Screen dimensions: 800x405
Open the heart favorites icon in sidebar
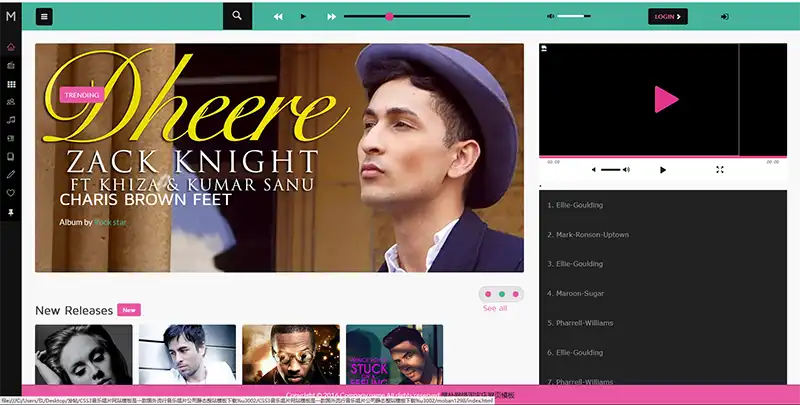coord(11,193)
